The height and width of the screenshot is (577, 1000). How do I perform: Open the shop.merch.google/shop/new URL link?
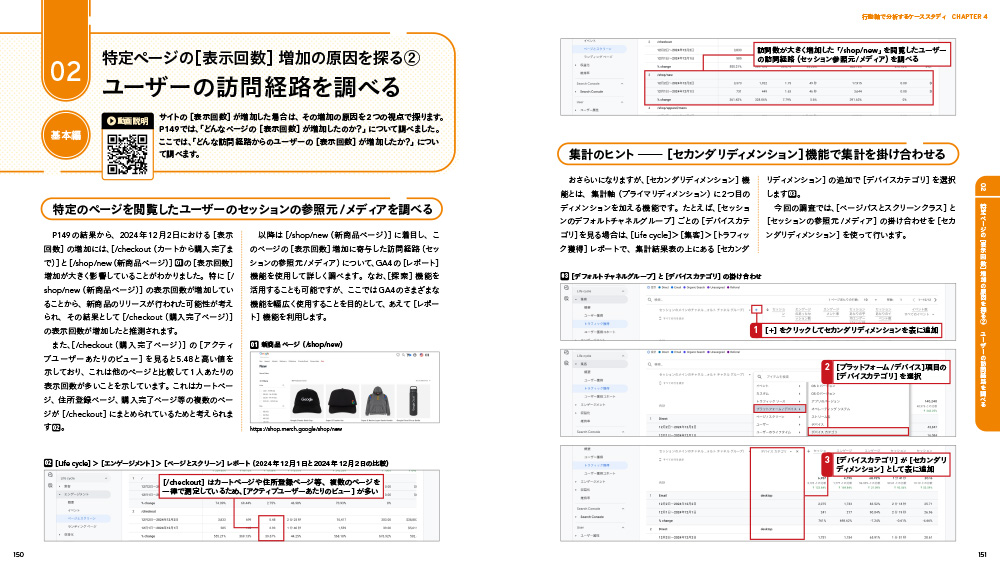point(295,429)
